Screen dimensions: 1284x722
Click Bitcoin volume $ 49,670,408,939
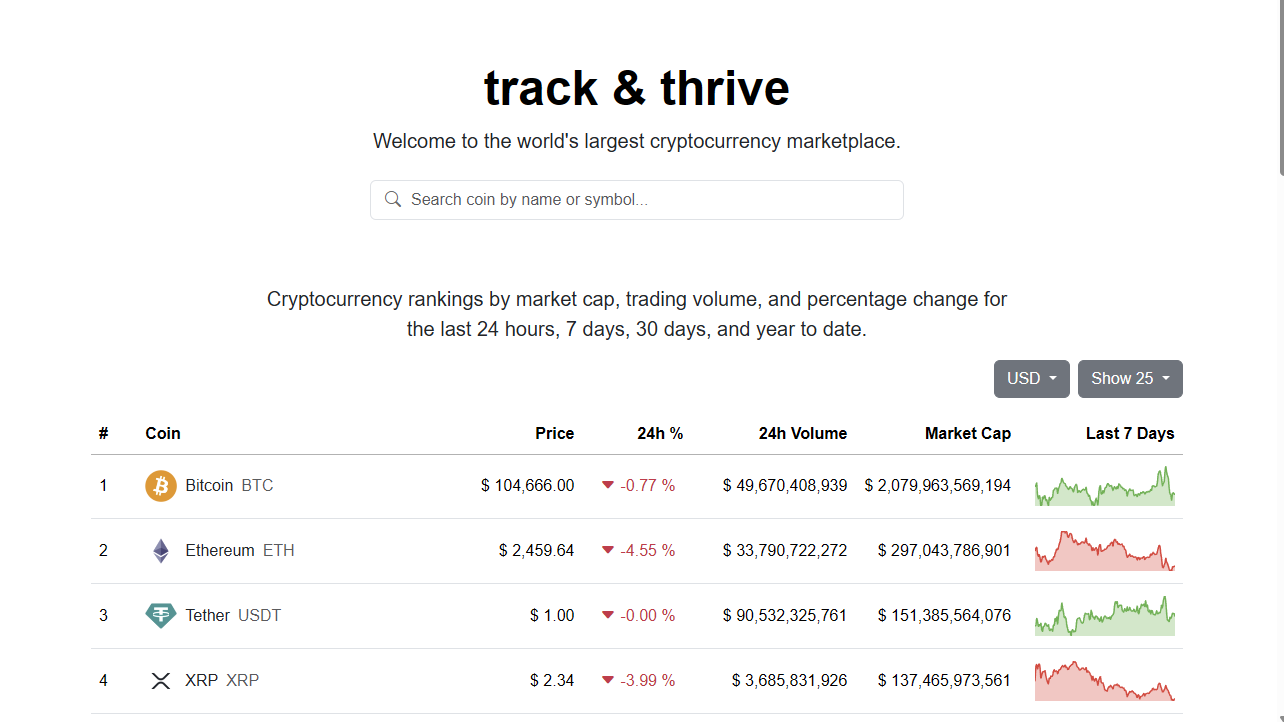click(785, 486)
